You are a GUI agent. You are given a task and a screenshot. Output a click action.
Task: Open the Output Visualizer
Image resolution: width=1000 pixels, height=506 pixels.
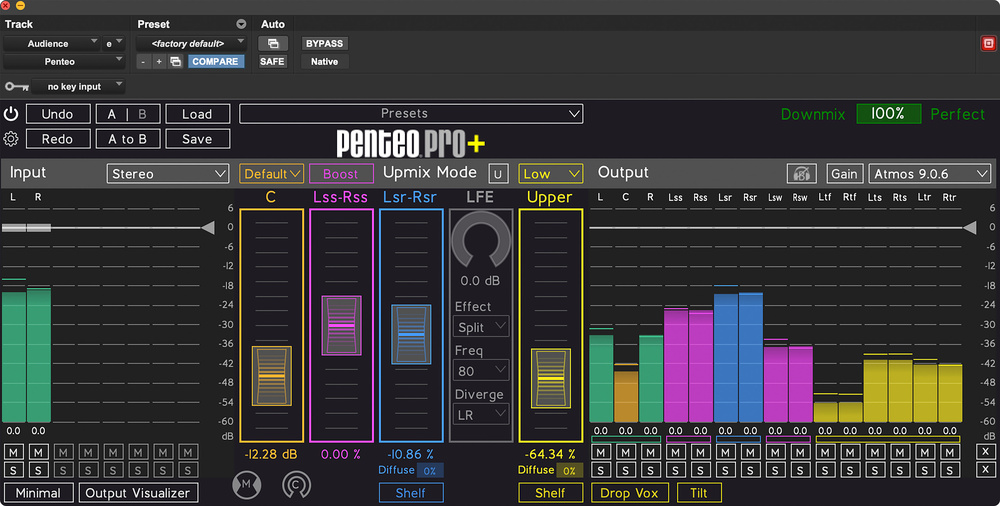138,493
